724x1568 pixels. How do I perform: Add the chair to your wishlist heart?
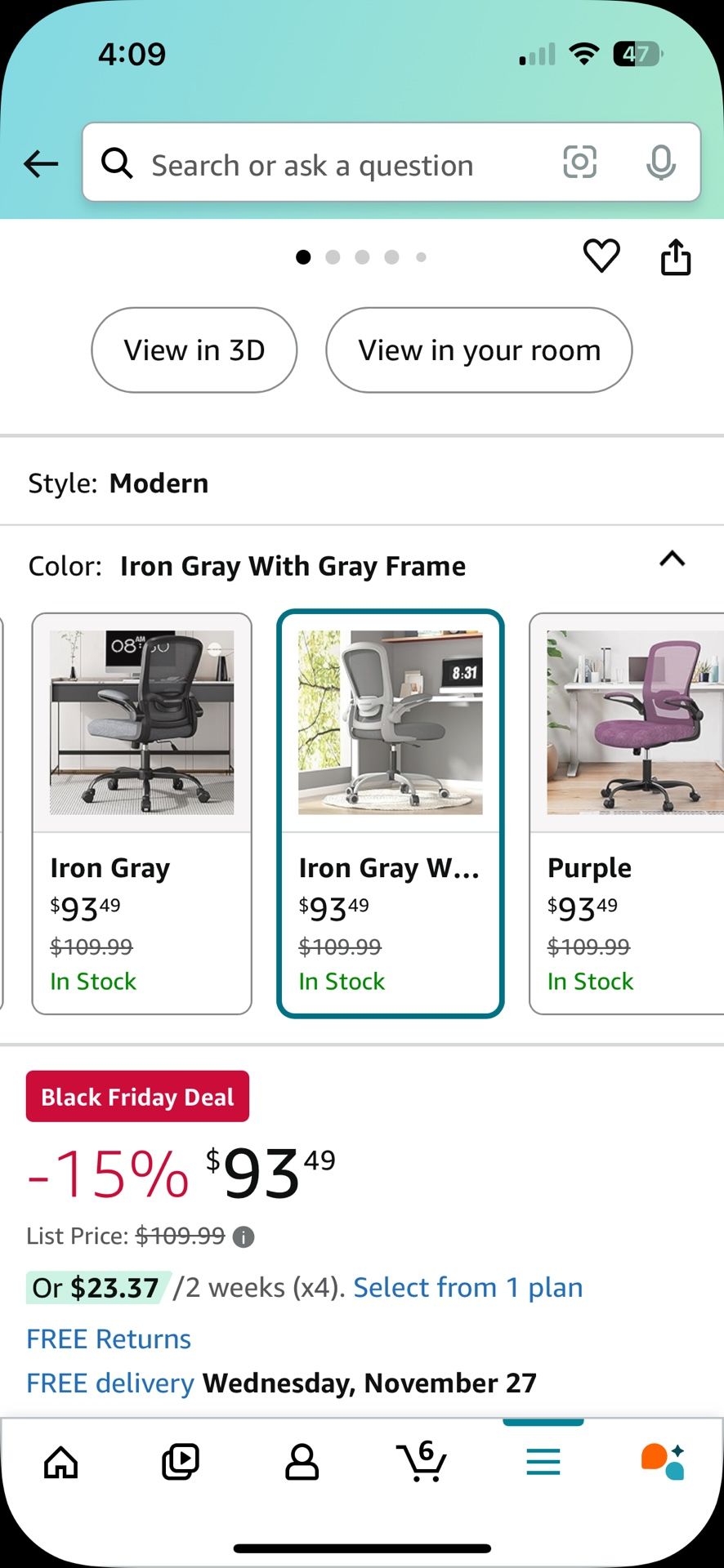point(601,256)
